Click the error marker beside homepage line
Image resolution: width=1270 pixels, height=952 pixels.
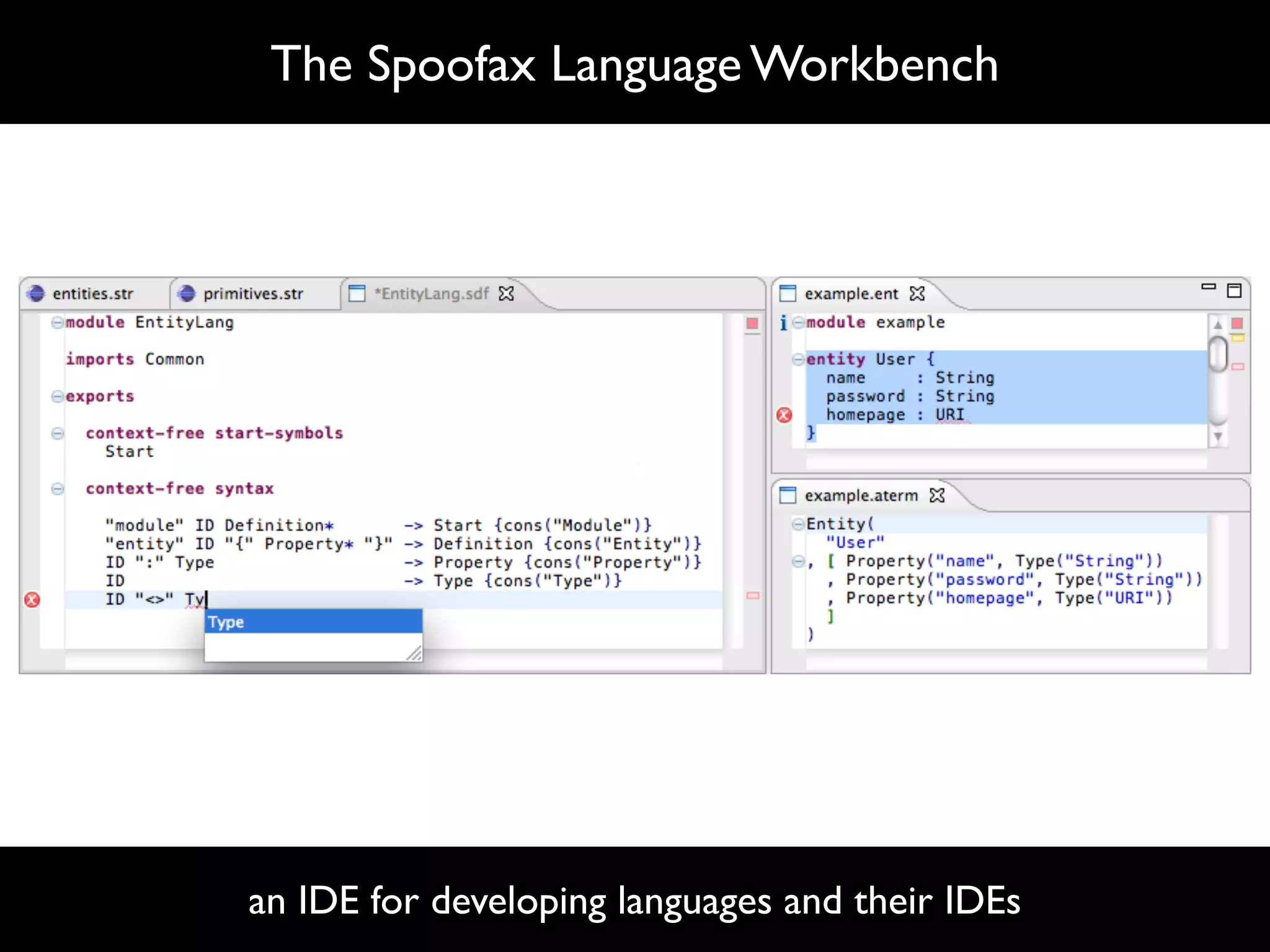pyautogui.click(x=784, y=415)
